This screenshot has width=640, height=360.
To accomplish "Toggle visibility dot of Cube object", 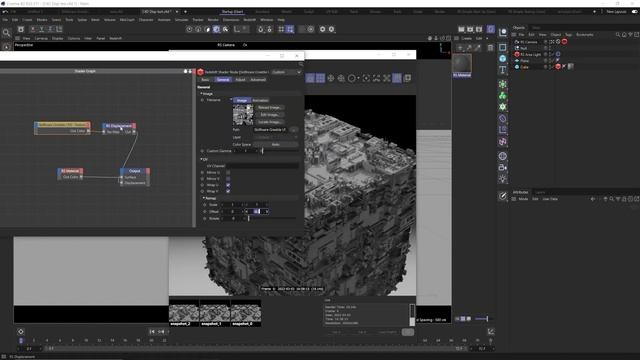I will tap(546, 67).
